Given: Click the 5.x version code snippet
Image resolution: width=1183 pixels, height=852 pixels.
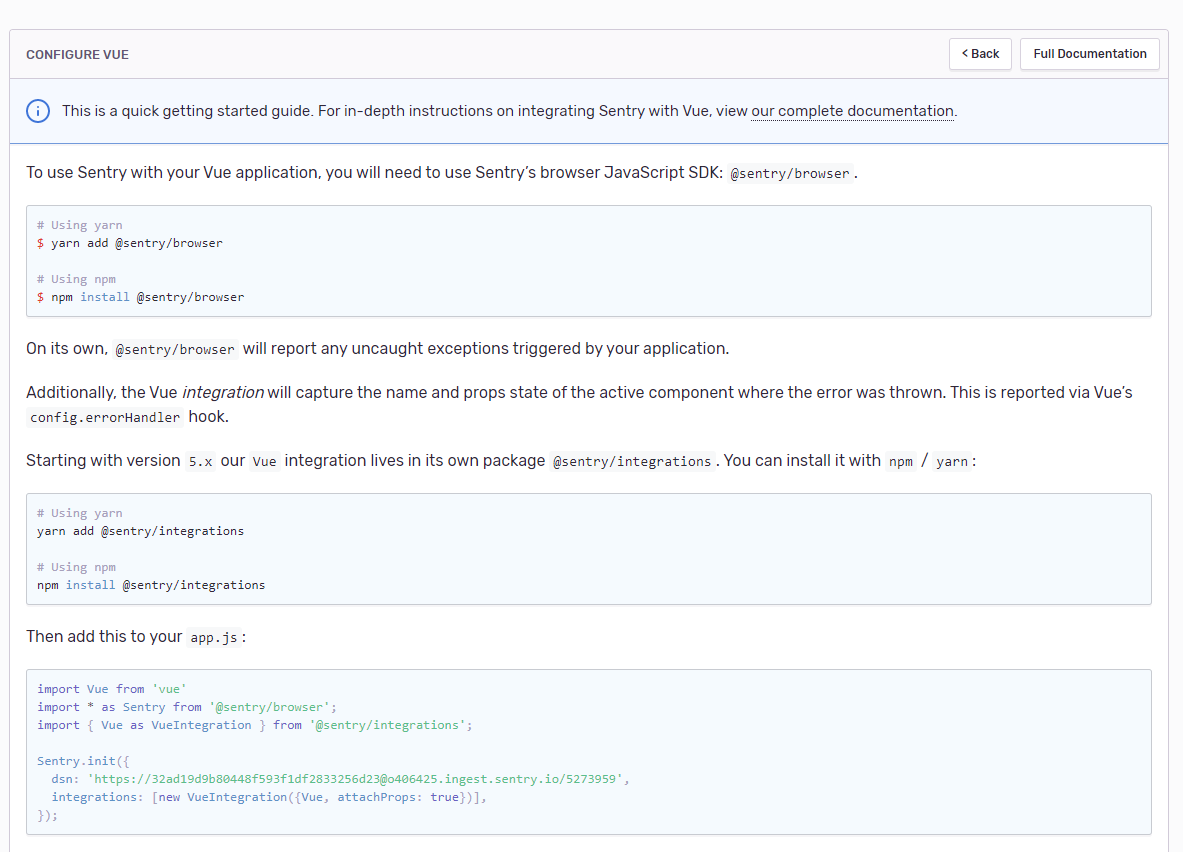Looking at the screenshot, I should coord(200,462).
